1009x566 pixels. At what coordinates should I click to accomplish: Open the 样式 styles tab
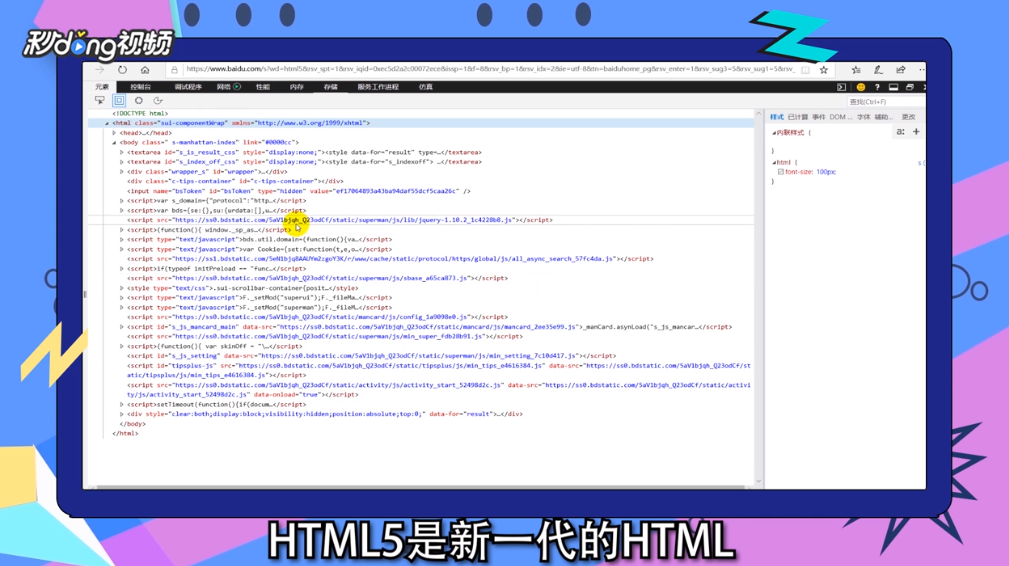[x=777, y=117]
